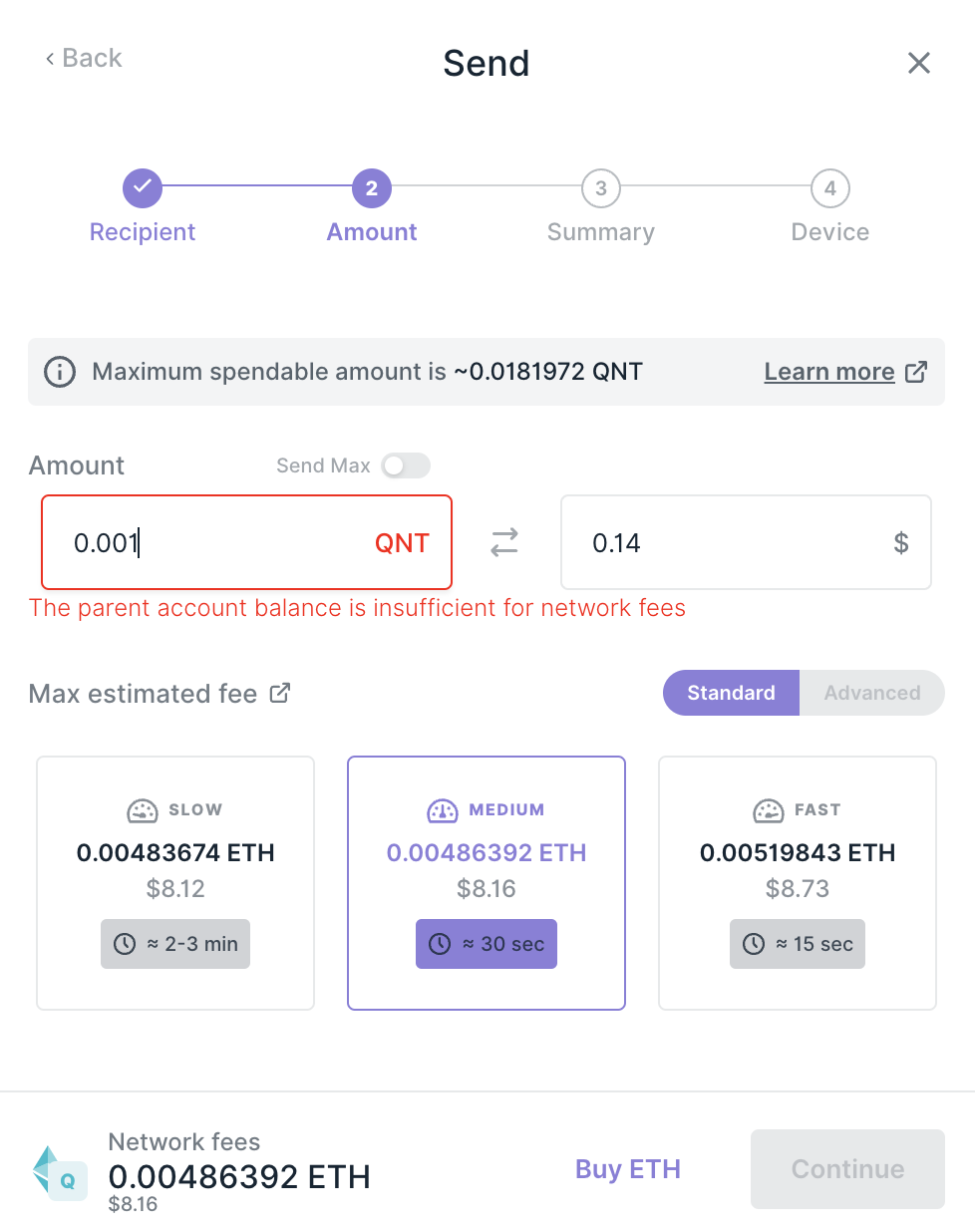Switch to the Advanced fee tab
Screen dimensions: 975x1232
872,693
